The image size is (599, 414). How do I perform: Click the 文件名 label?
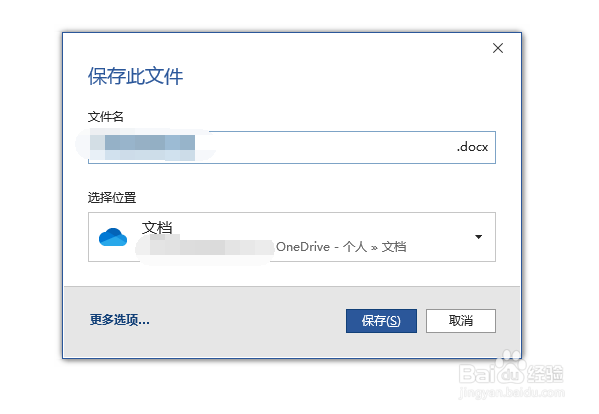pyautogui.click(x=106, y=116)
